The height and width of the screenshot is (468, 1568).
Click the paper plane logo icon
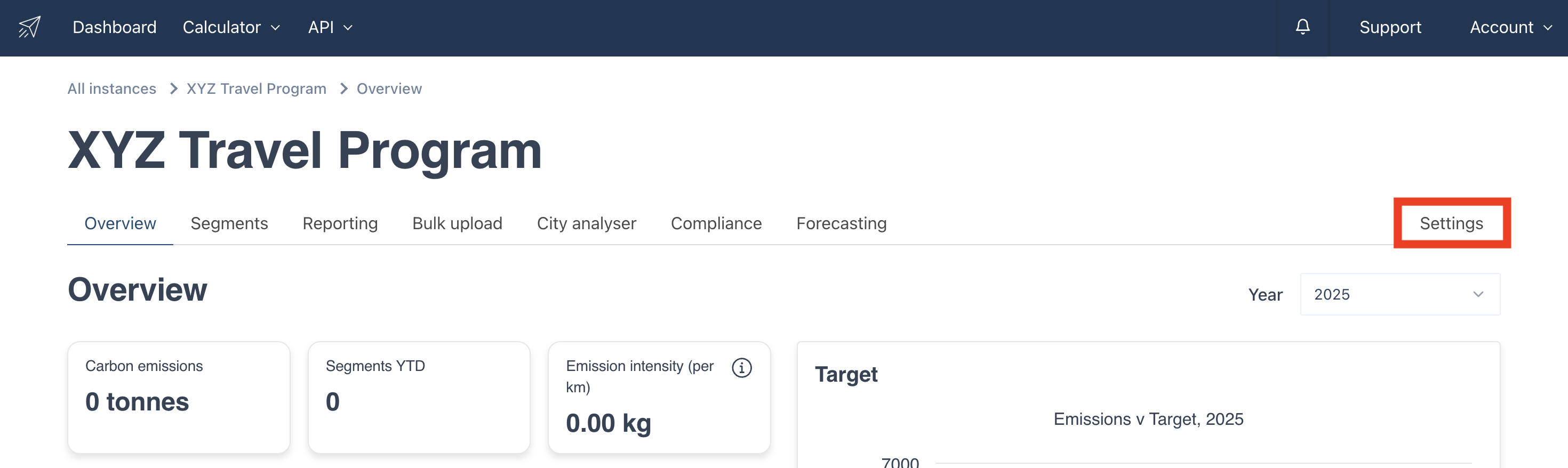pyautogui.click(x=29, y=27)
